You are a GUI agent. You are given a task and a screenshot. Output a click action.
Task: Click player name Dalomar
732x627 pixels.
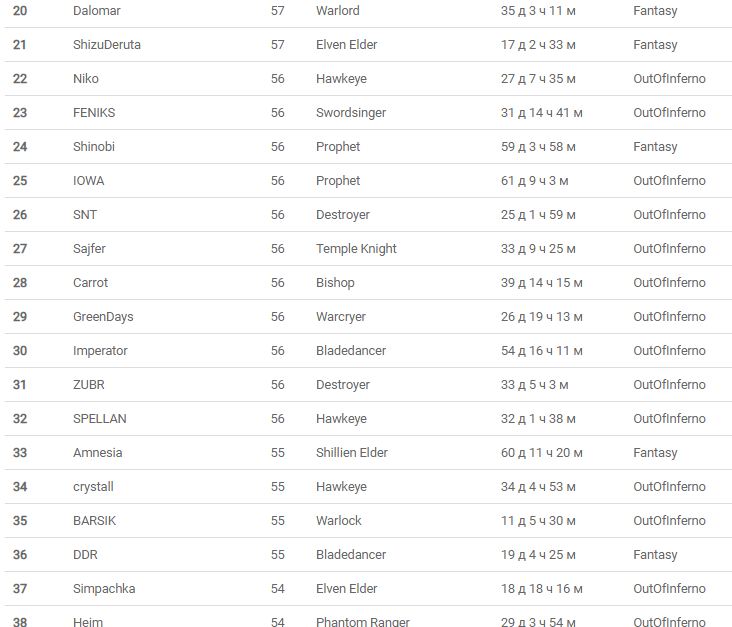point(97,11)
